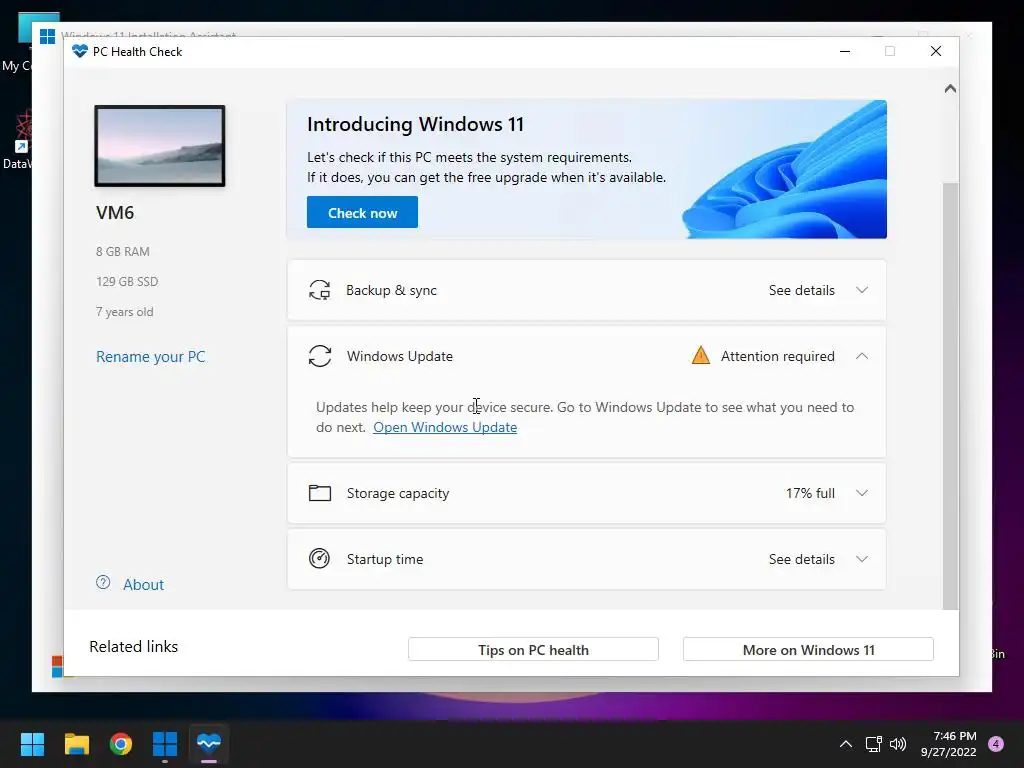The image size is (1024, 768).
Task: Expand the Backup & sync section chevron
Action: coord(862,290)
